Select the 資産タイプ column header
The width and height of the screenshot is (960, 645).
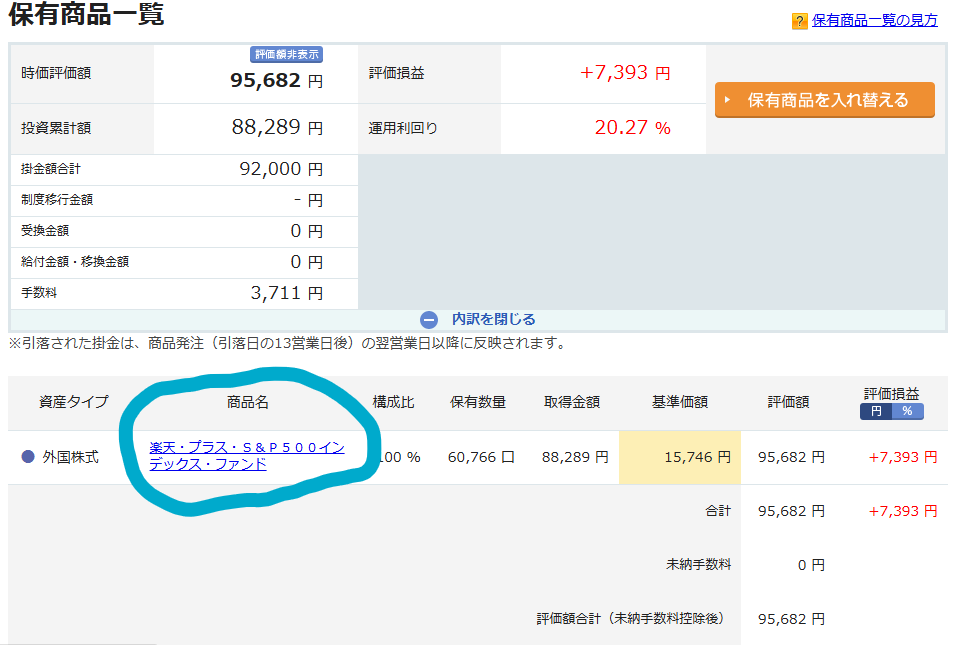[73, 402]
